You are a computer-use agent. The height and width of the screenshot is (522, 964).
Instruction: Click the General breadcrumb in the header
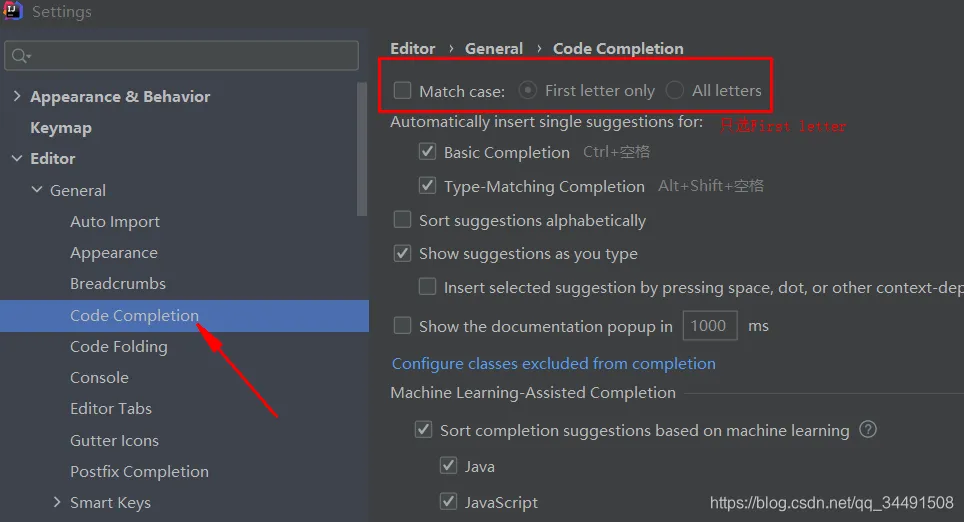[x=494, y=49]
